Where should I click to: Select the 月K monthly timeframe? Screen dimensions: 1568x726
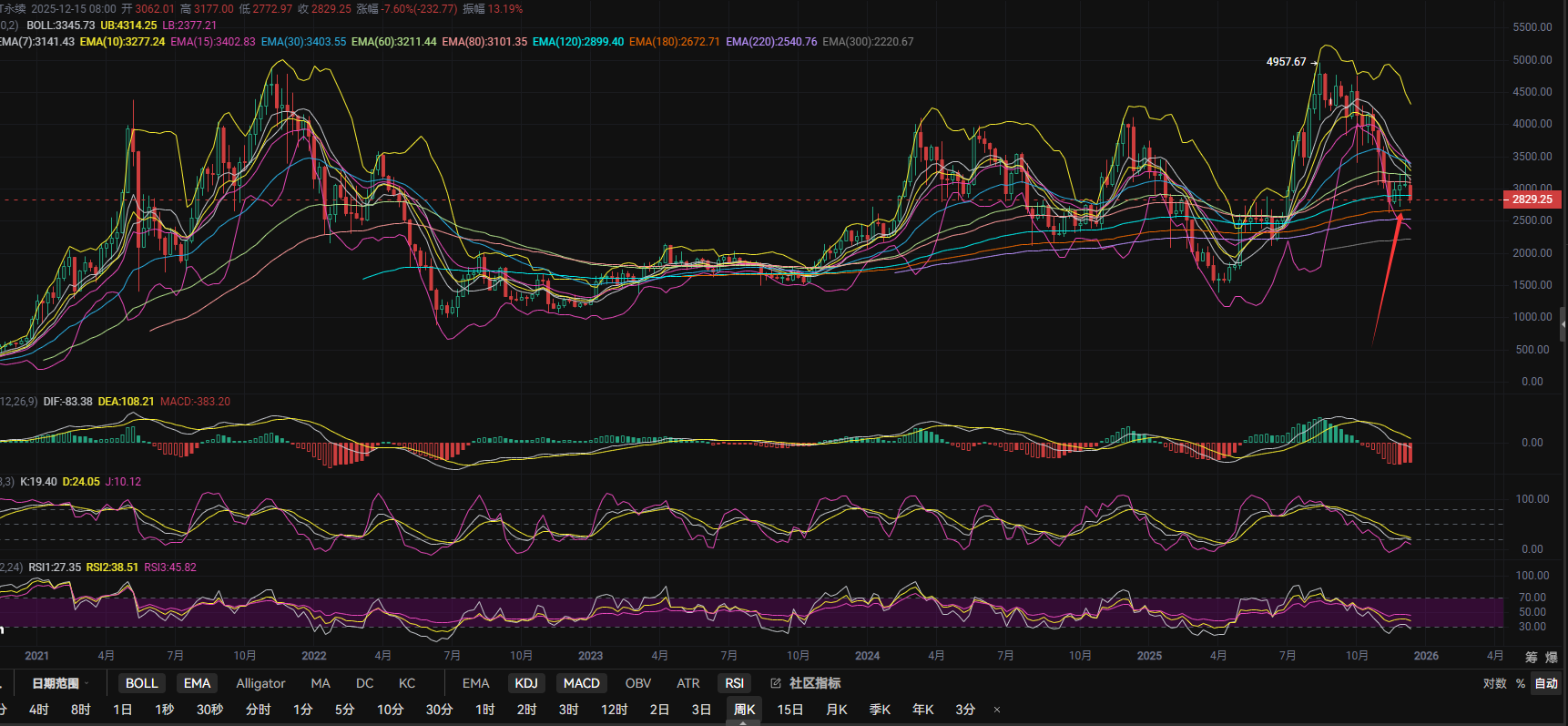point(836,710)
